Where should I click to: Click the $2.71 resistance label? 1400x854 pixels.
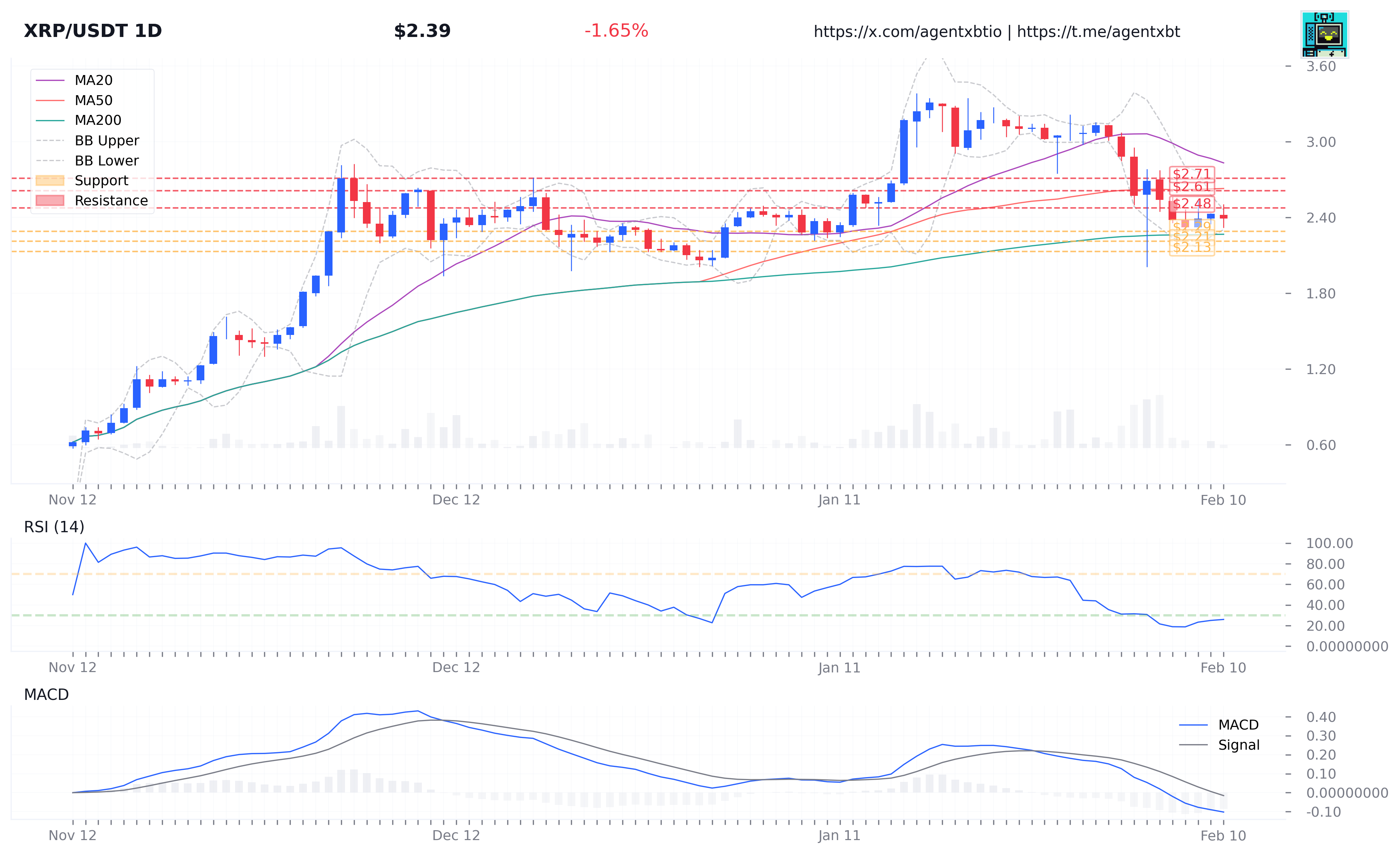[1192, 174]
